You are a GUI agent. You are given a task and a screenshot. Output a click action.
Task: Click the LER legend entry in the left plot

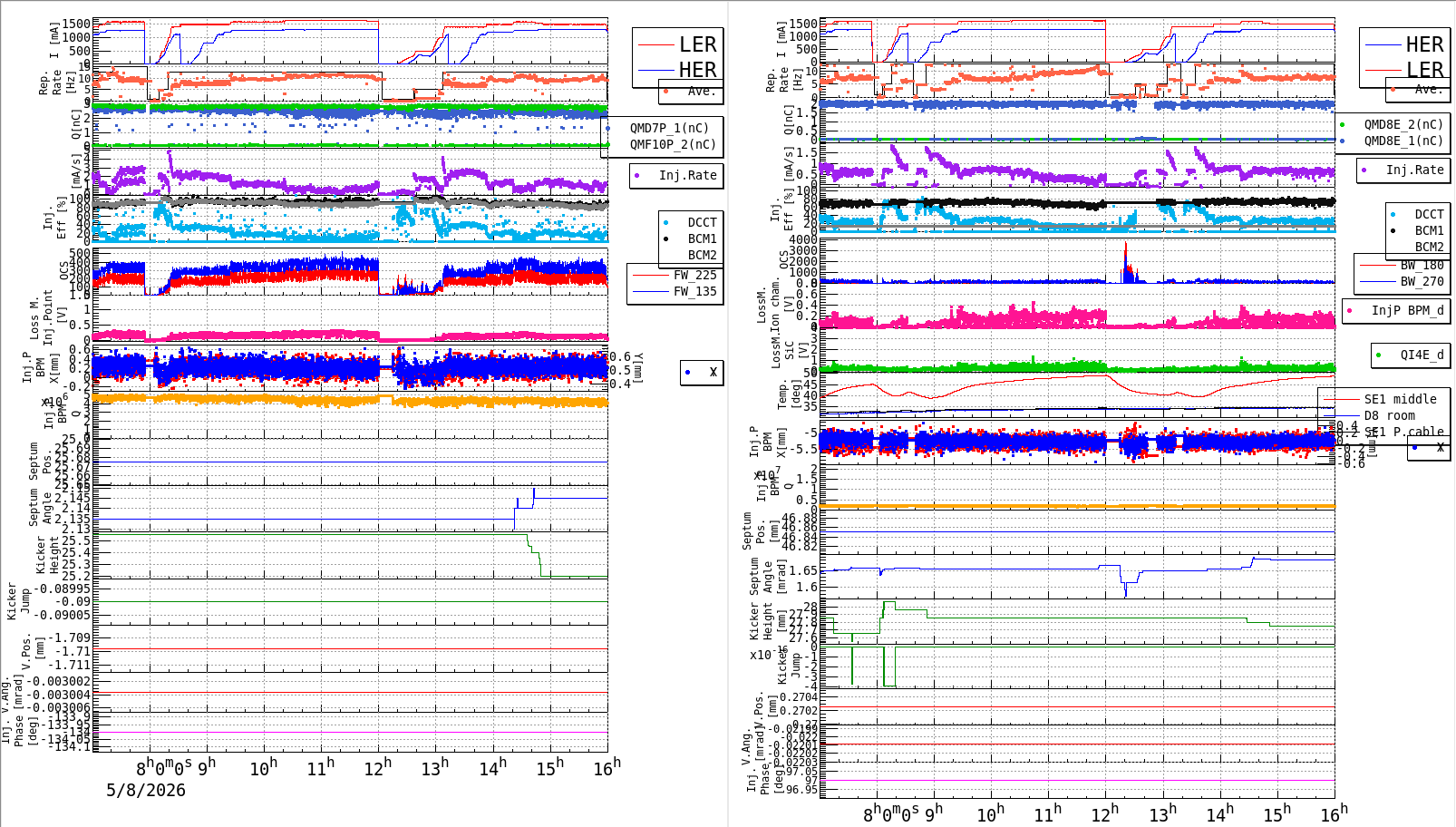[x=698, y=44]
